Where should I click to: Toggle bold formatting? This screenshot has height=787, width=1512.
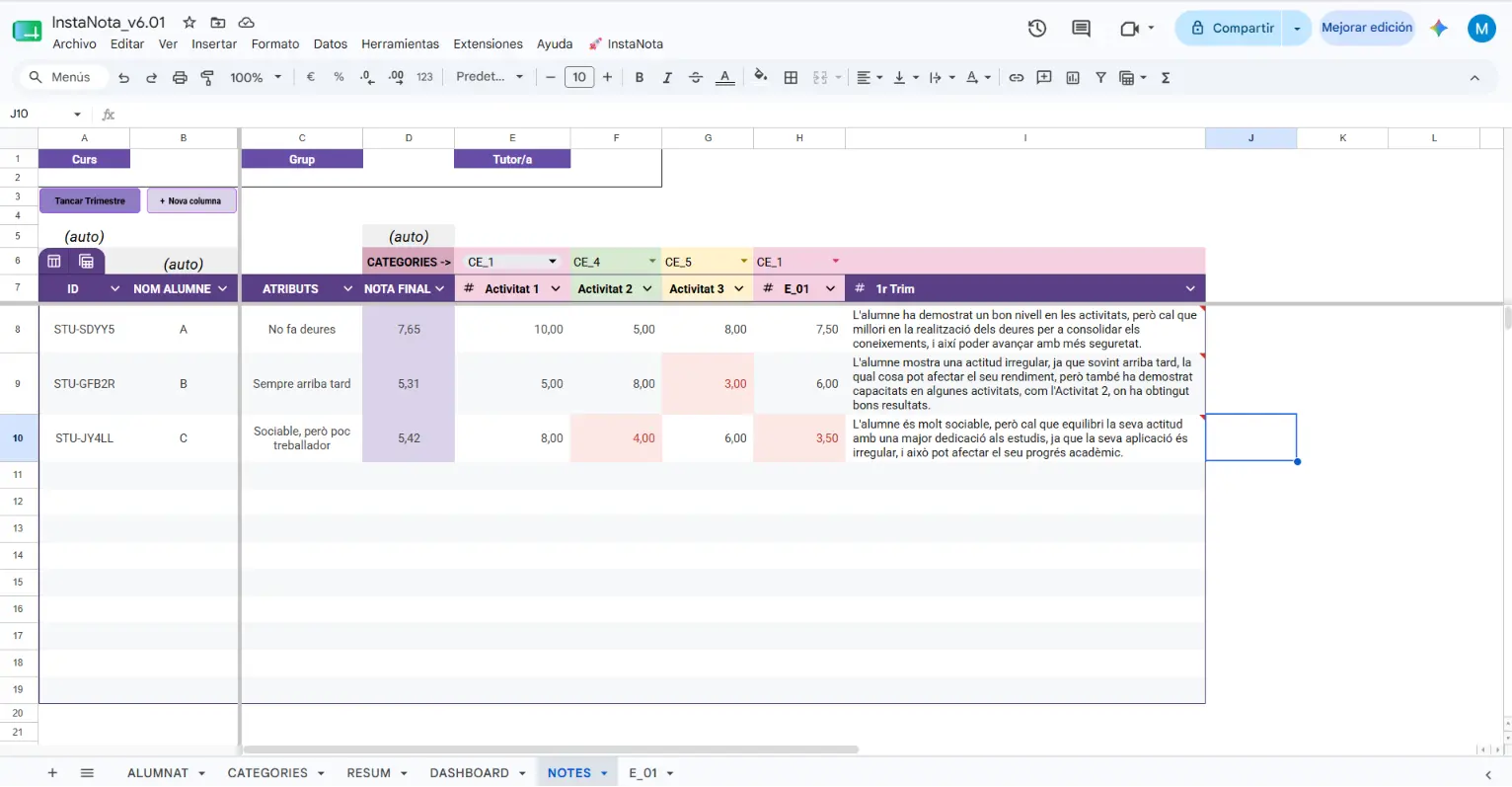coord(640,77)
